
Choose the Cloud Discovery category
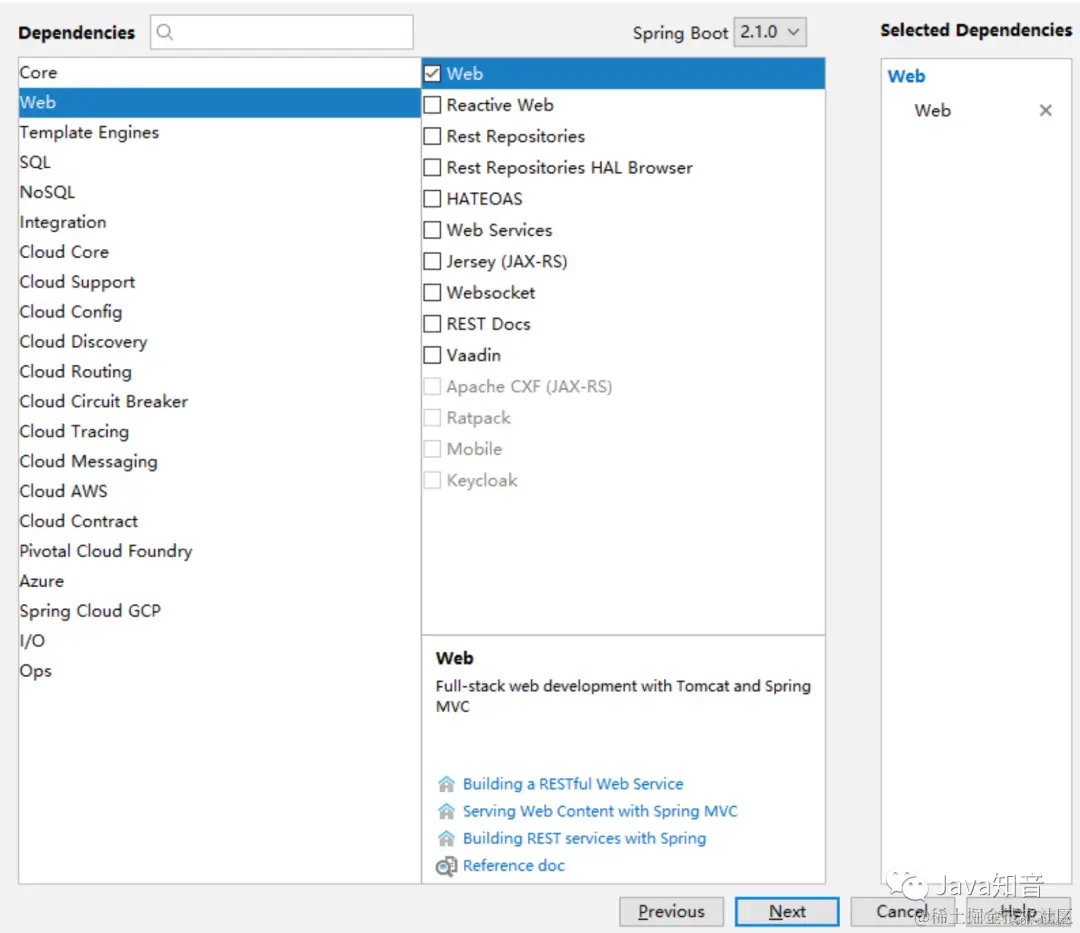[220, 342]
